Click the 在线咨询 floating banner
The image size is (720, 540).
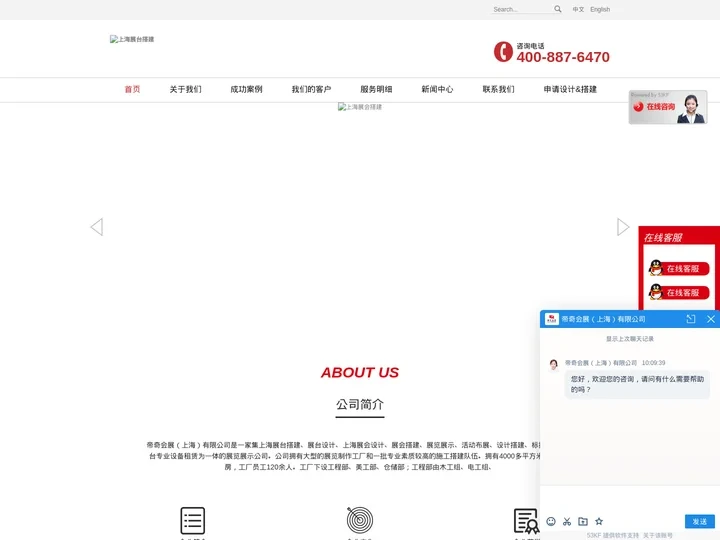pyautogui.click(x=668, y=107)
